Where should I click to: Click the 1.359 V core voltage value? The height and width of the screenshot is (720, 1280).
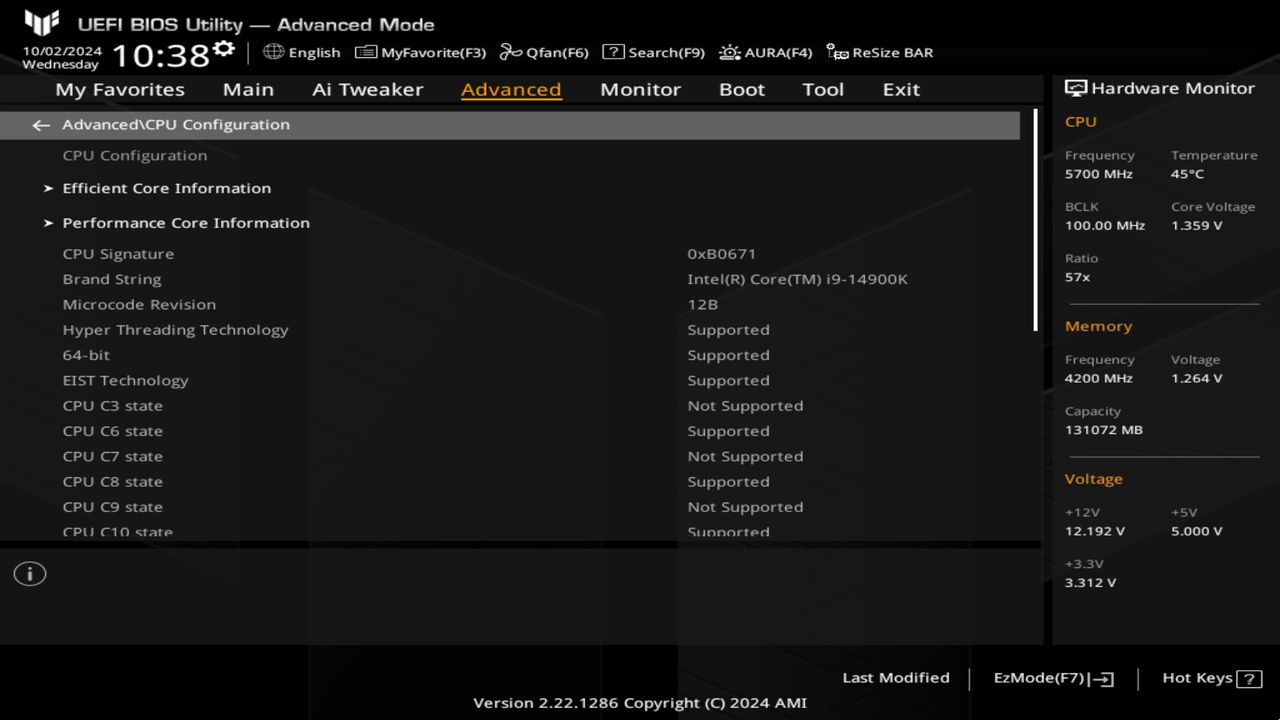1196,226
